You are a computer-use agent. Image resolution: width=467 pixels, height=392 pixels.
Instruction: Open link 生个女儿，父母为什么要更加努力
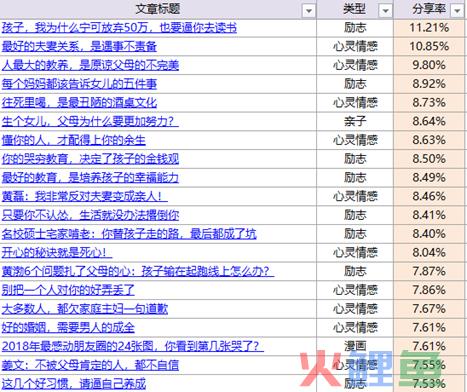(90, 121)
